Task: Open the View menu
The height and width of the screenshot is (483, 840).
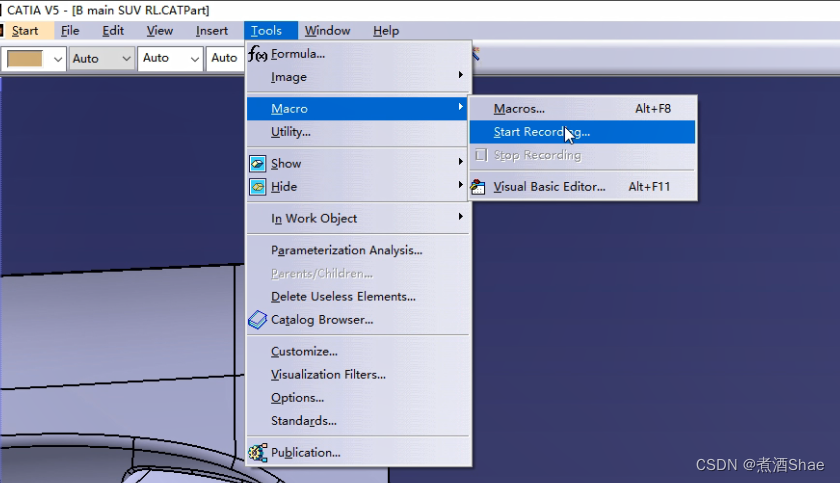Action: point(160,31)
